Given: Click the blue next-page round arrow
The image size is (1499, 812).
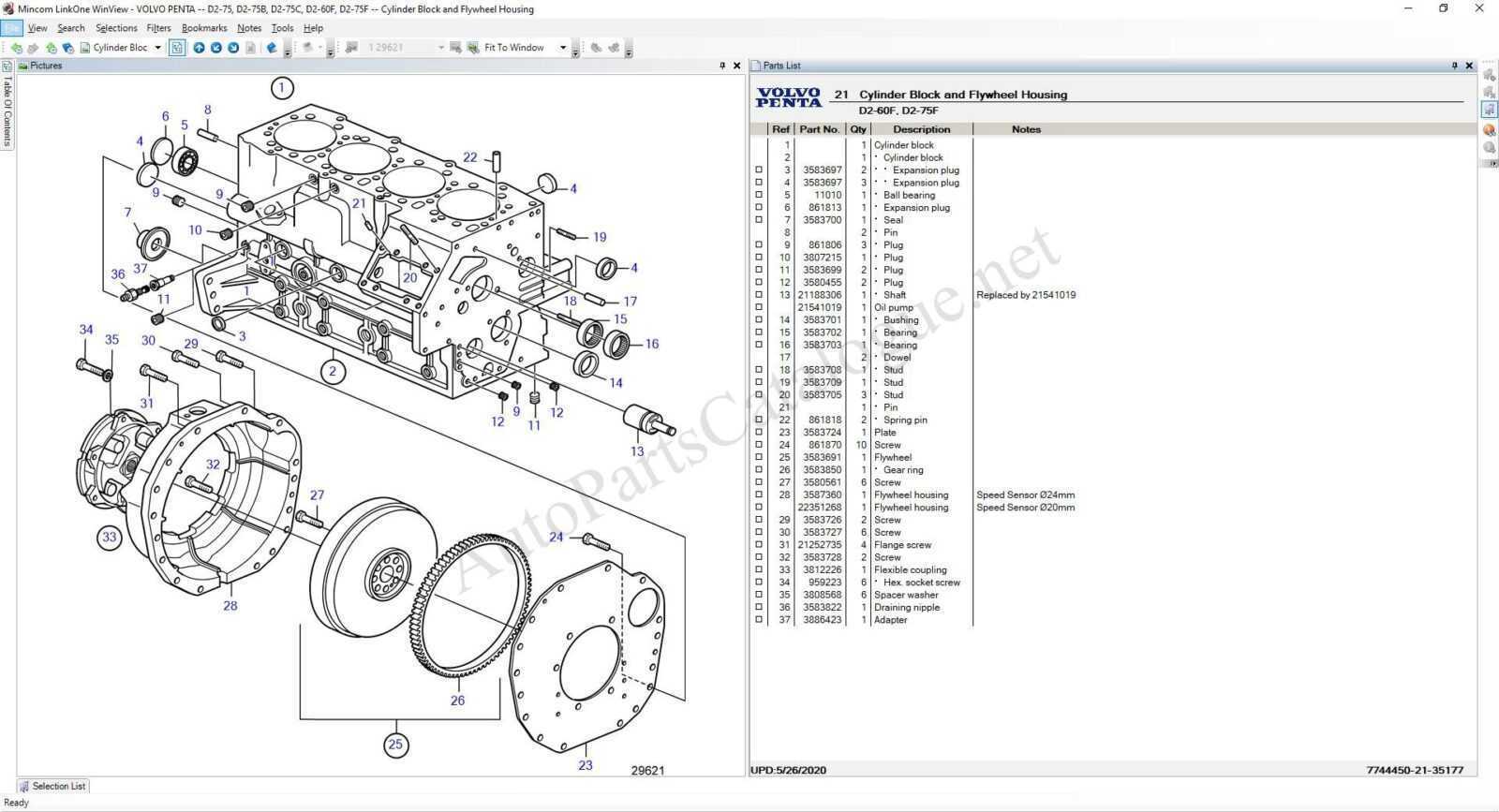Looking at the screenshot, I should (x=233, y=48).
